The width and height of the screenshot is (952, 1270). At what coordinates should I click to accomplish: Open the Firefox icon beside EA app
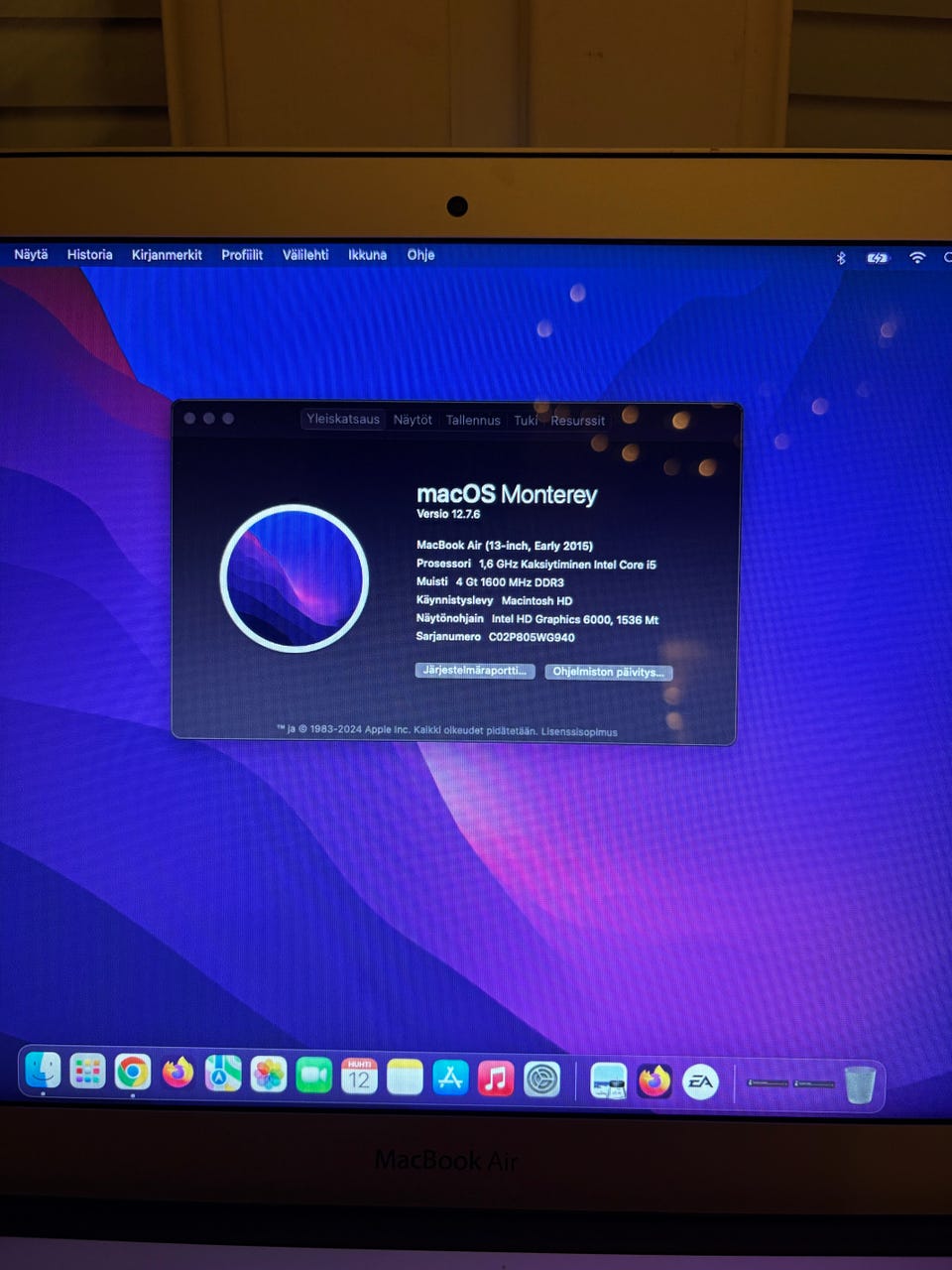click(x=654, y=1081)
